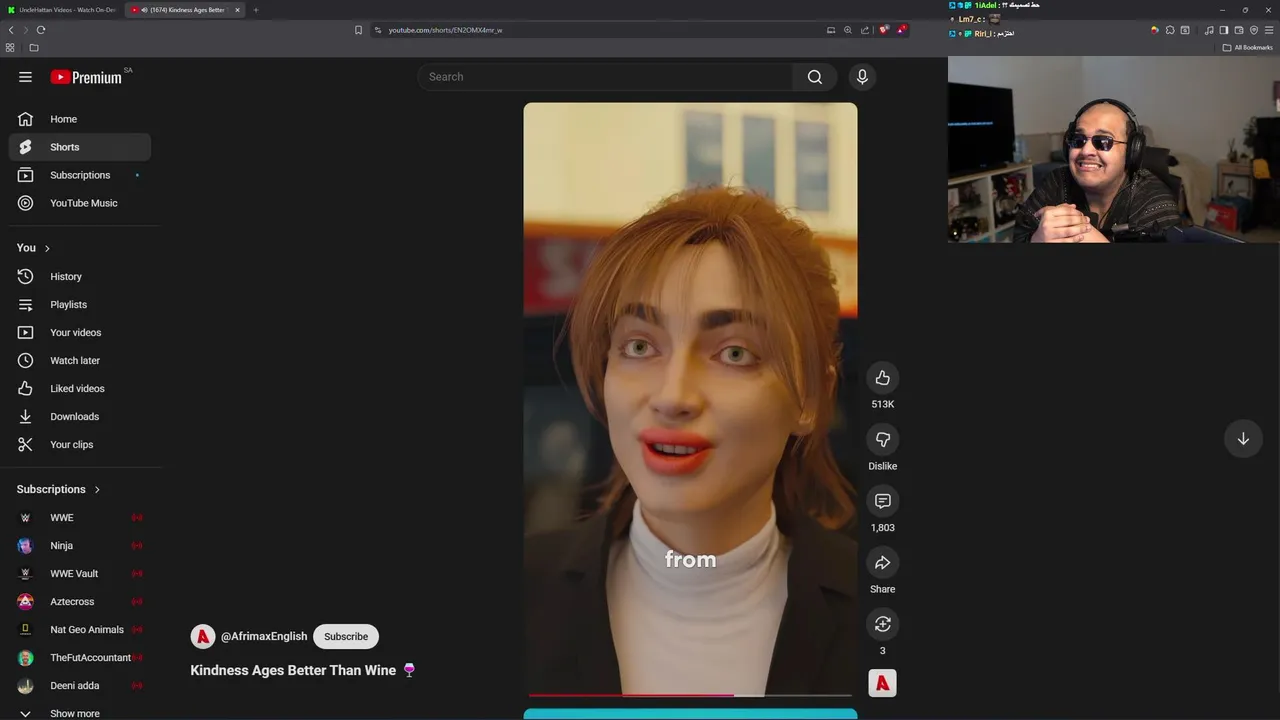The height and width of the screenshot is (720, 1280).
Task: Open watch History
Action: [80, 277]
